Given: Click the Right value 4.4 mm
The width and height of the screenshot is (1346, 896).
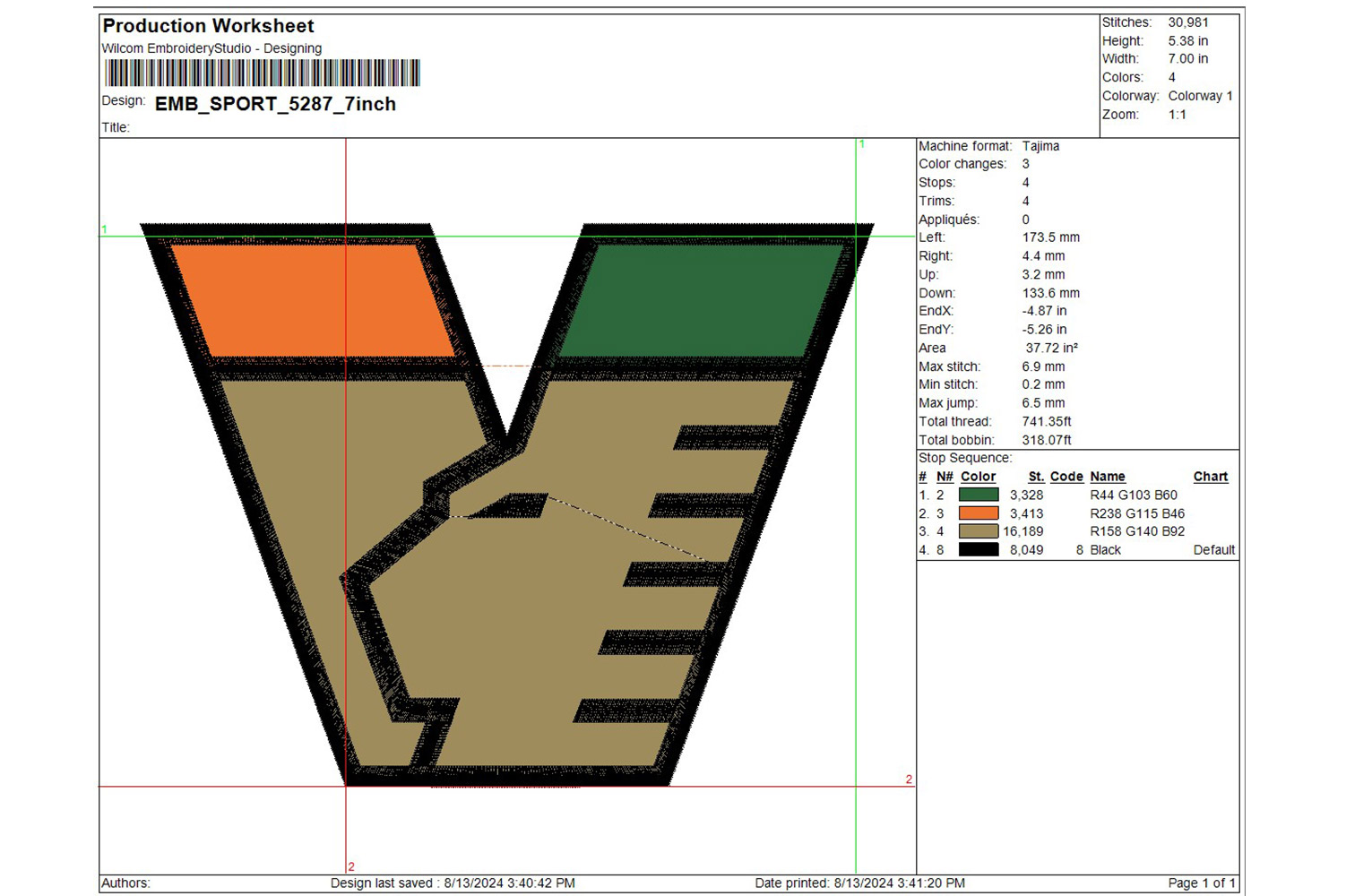Looking at the screenshot, I should point(1044,256).
